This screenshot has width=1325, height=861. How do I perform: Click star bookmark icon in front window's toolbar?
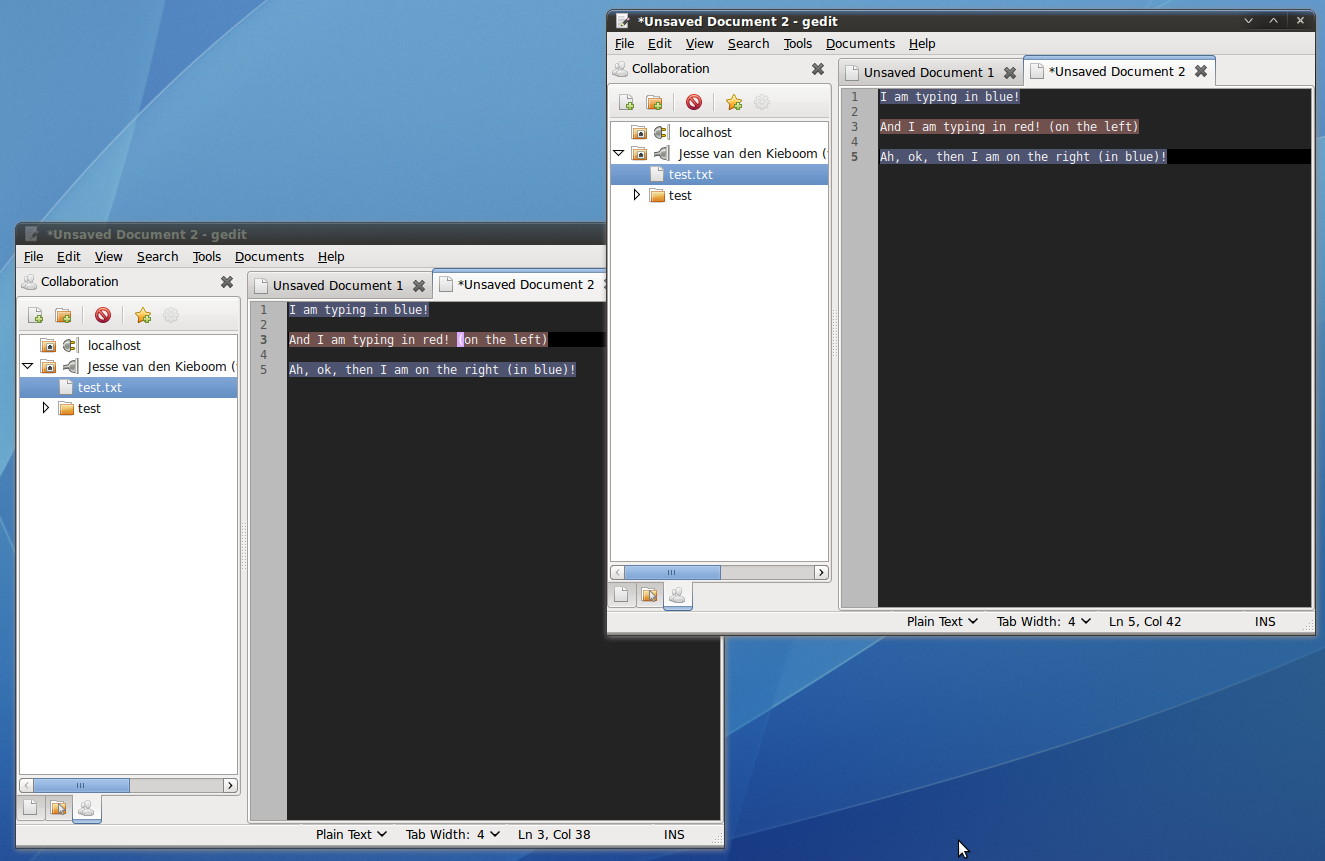[734, 102]
